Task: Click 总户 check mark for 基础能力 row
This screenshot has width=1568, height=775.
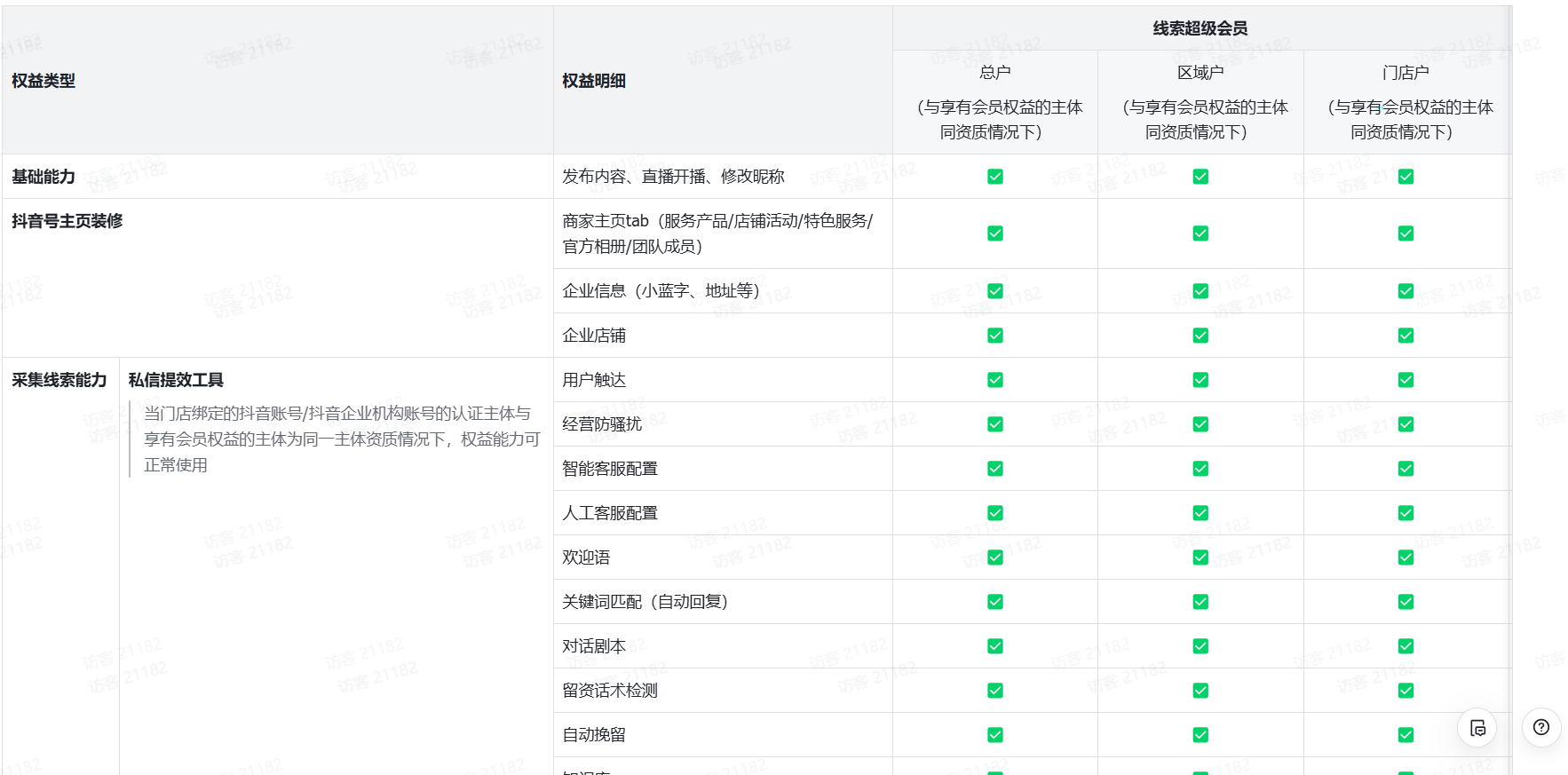Action: (x=994, y=177)
